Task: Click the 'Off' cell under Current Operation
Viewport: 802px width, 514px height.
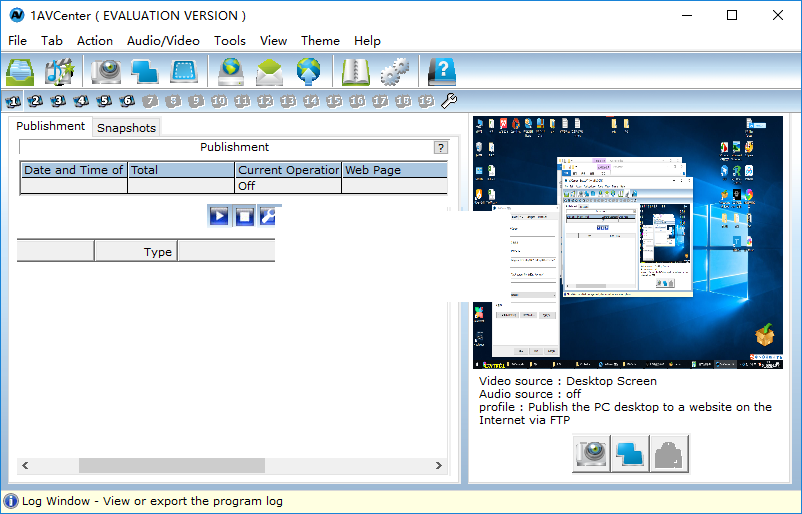Action: coord(288,186)
